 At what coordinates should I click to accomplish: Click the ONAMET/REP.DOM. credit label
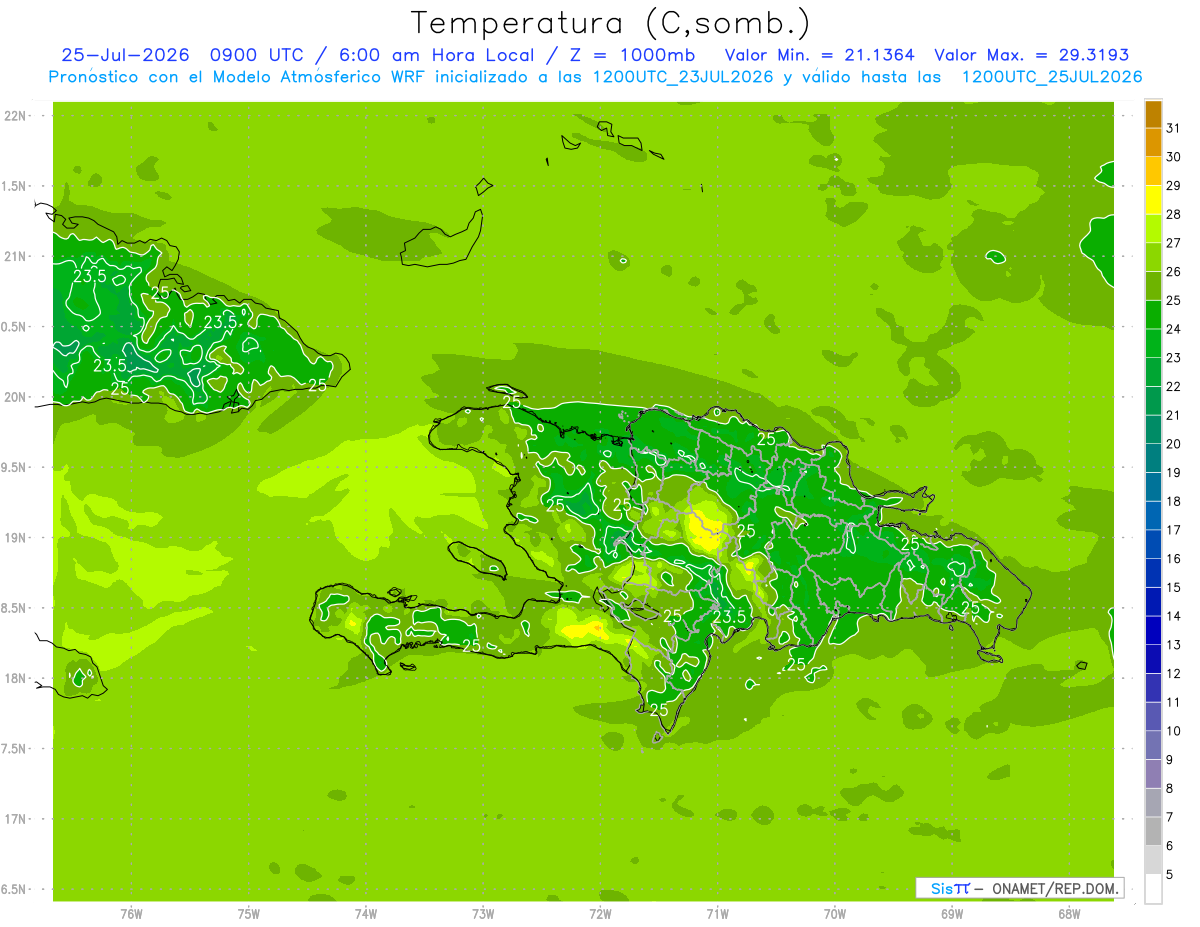coord(1055,888)
